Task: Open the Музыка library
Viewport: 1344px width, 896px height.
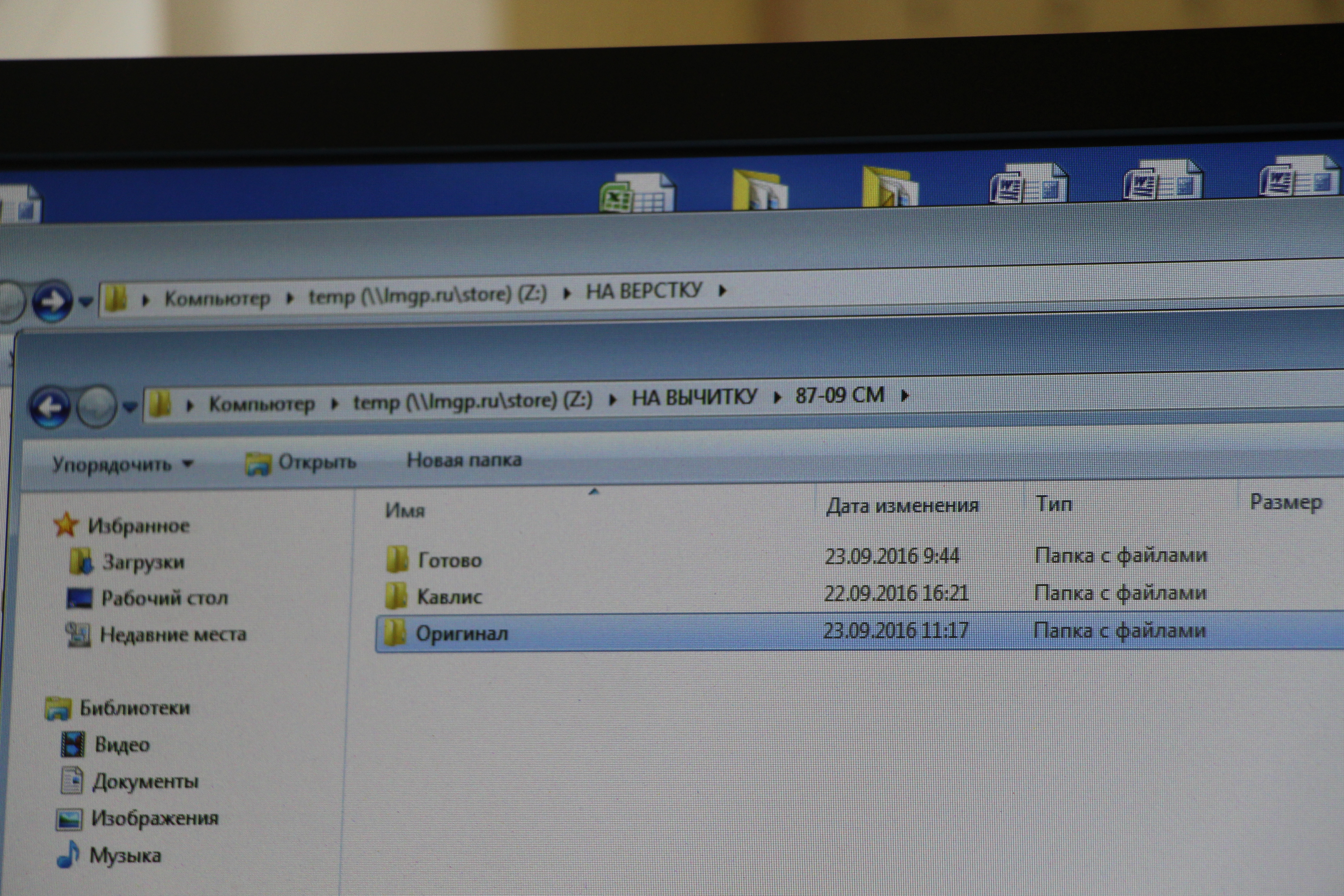Action: (125, 856)
